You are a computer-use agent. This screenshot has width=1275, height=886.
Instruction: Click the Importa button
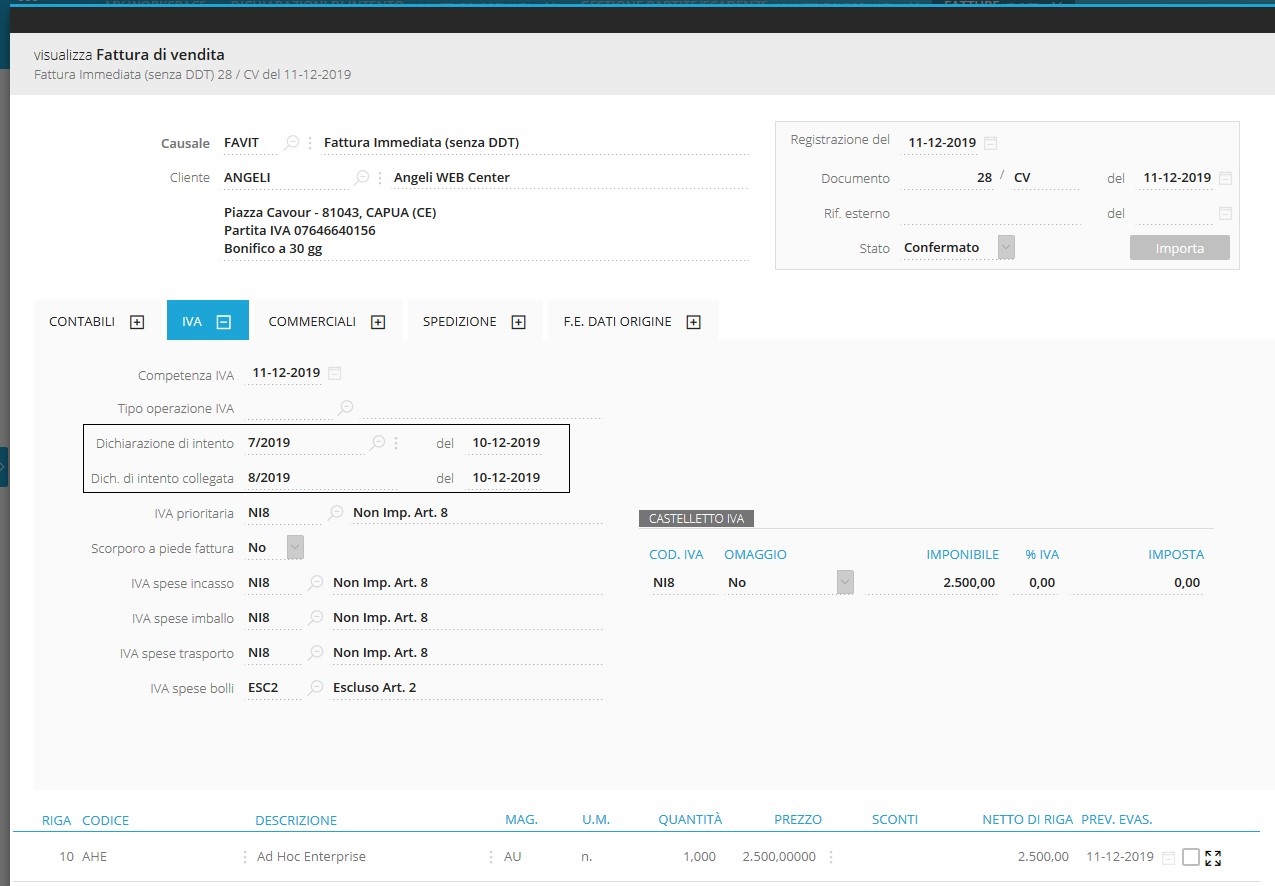[1179, 248]
